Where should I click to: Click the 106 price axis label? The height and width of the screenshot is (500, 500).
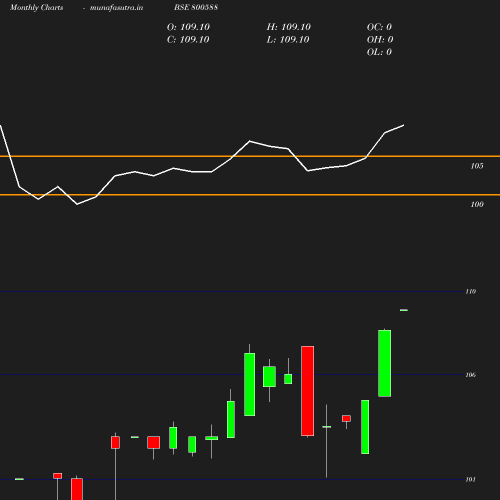(x=471, y=375)
